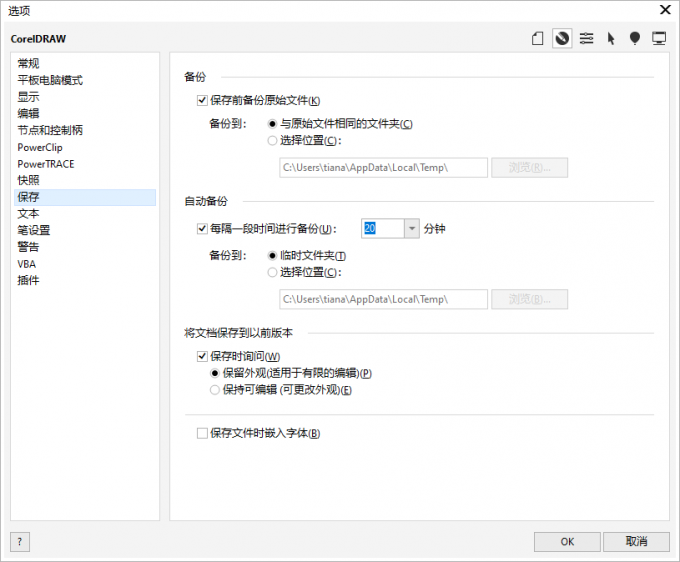Open the Workspace monitor icon
This screenshot has height=562, width=680.
pos(659,39)
